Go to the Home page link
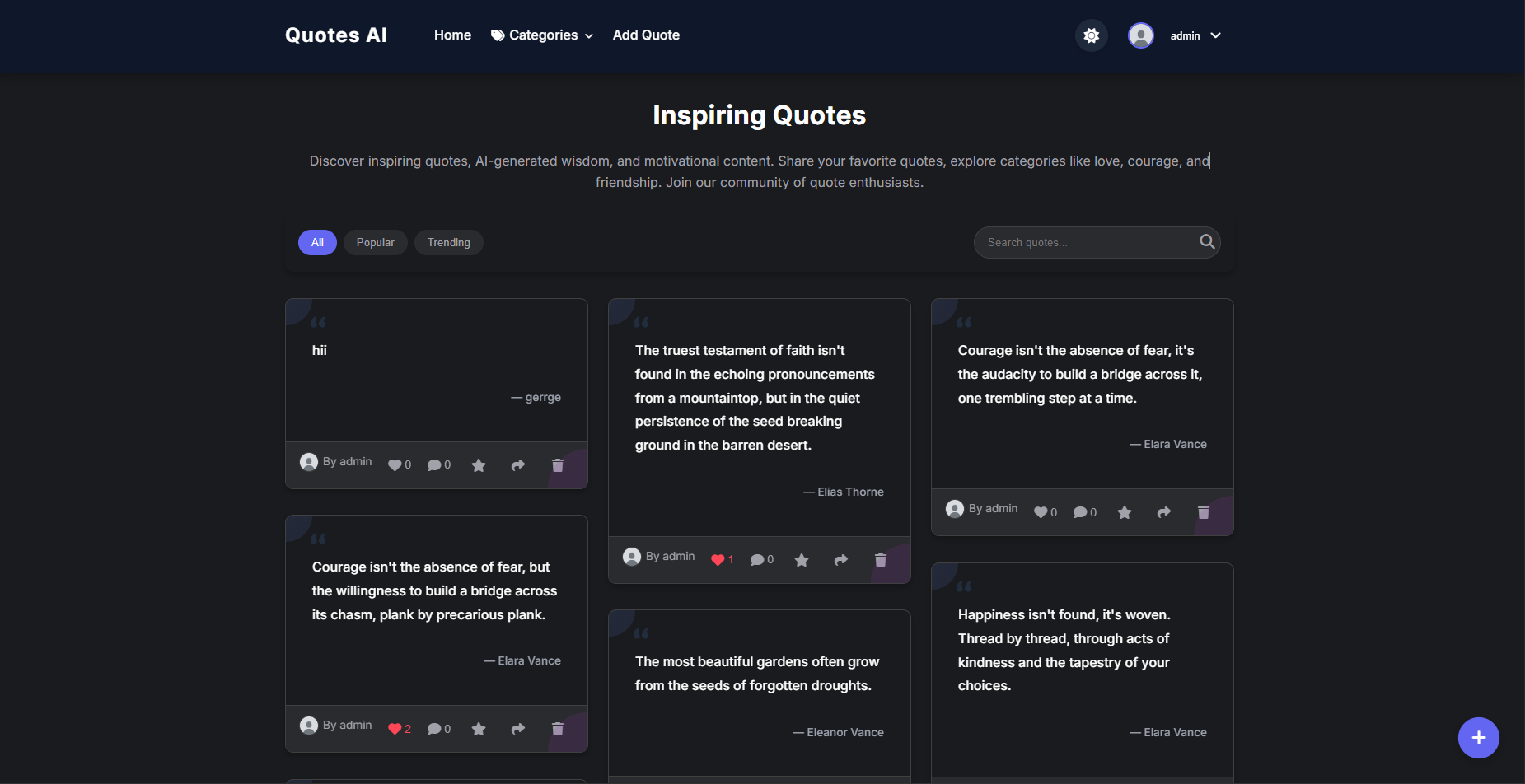The height and width of the screenshot is (784, 1525). pos(452,35)
